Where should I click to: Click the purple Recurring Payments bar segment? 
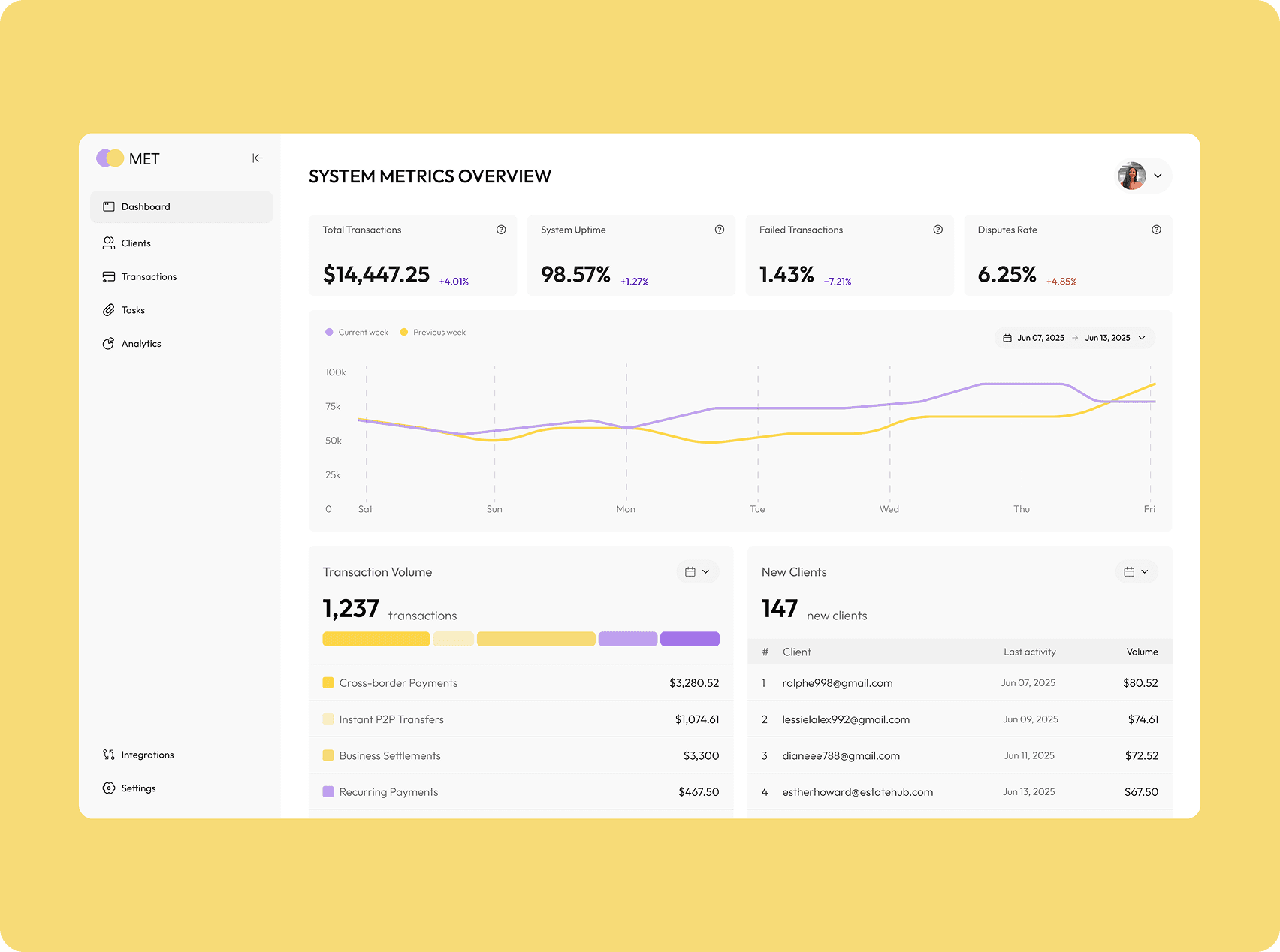click(x=628, y=639)
